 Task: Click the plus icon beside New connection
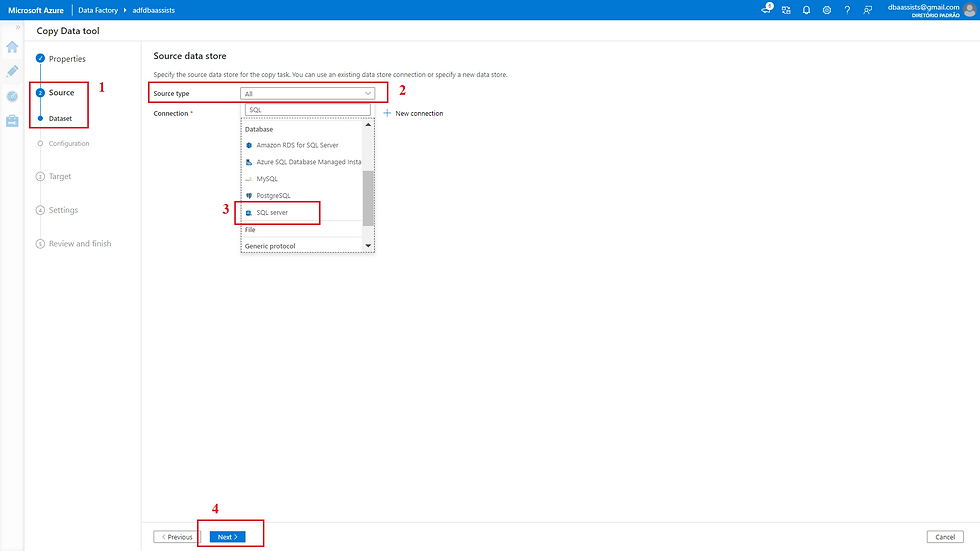click(x=387, y=113)
